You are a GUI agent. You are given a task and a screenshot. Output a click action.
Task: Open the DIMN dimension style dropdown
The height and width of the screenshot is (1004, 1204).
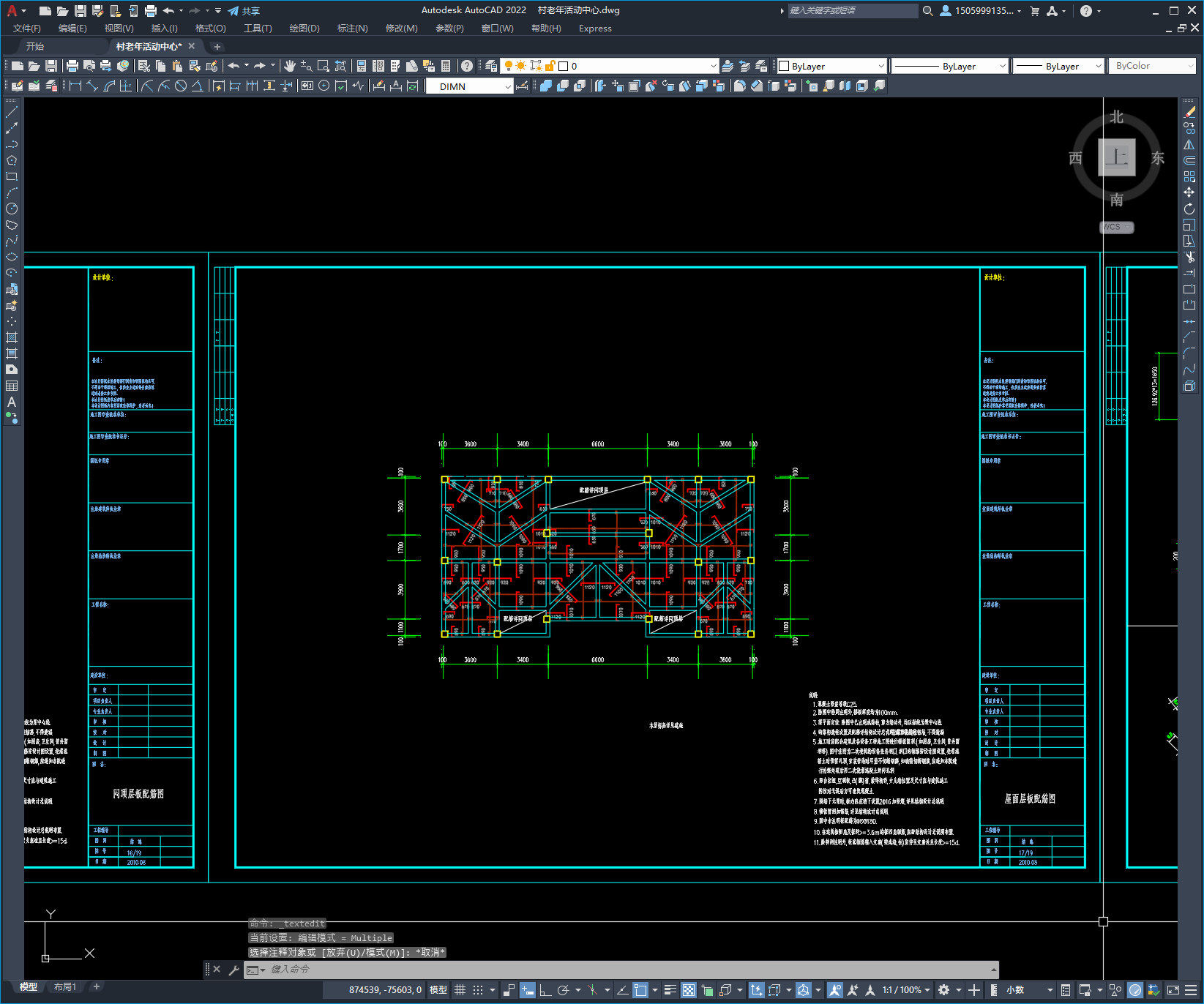[x=469, y=86]
